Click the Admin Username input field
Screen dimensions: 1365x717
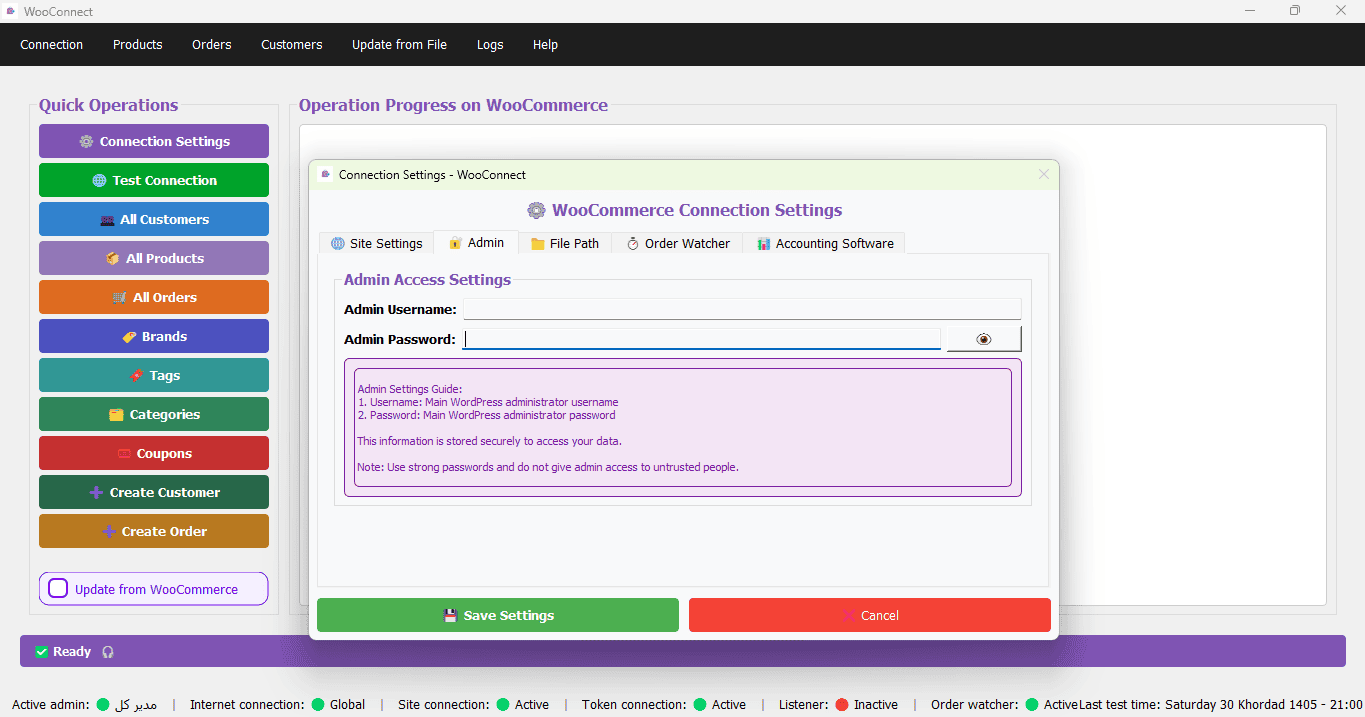pos(742,309)
